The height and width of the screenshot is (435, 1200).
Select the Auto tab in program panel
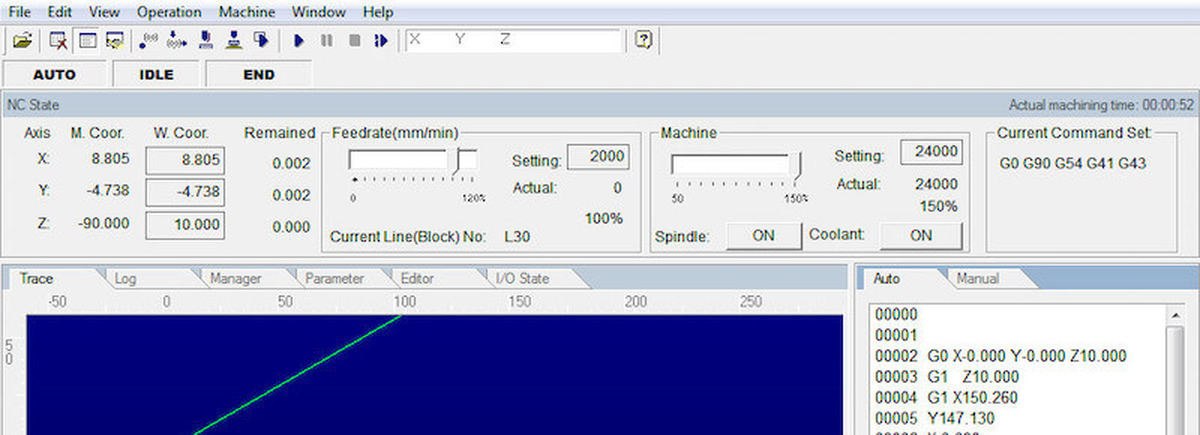point(887,278)
